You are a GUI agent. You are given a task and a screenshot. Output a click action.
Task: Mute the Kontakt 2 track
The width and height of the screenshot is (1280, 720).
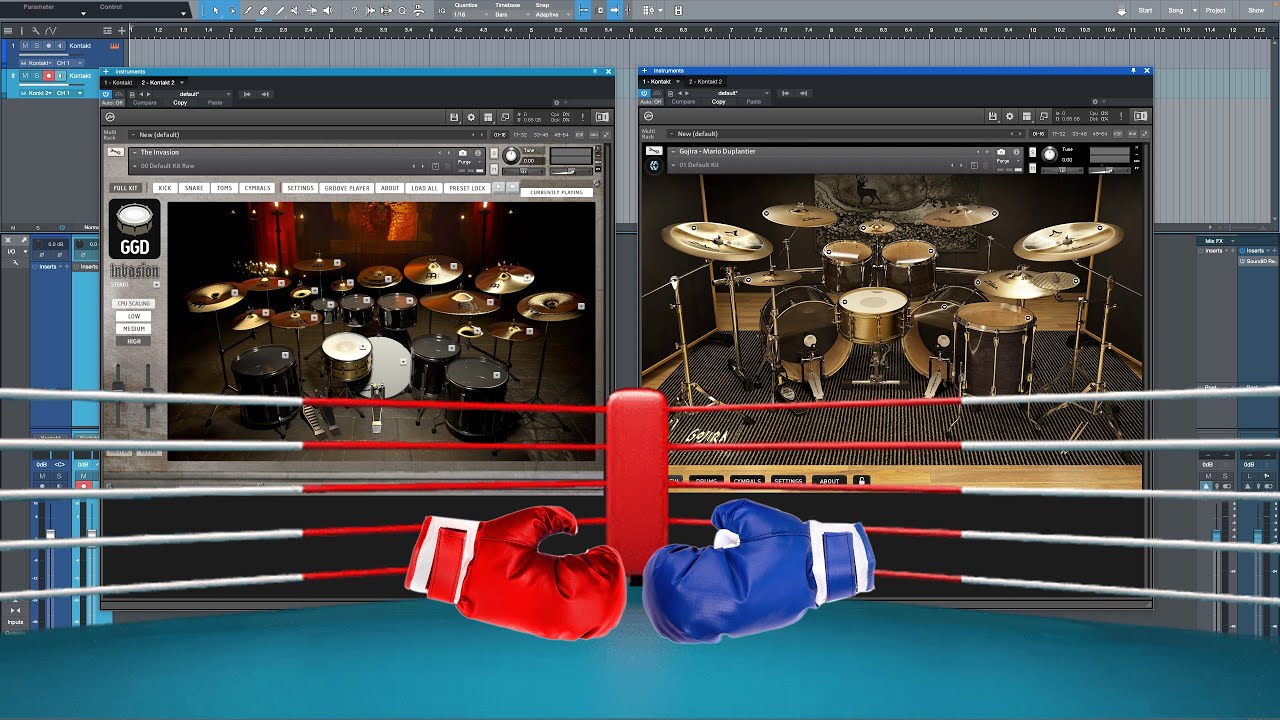click(27, 76)
